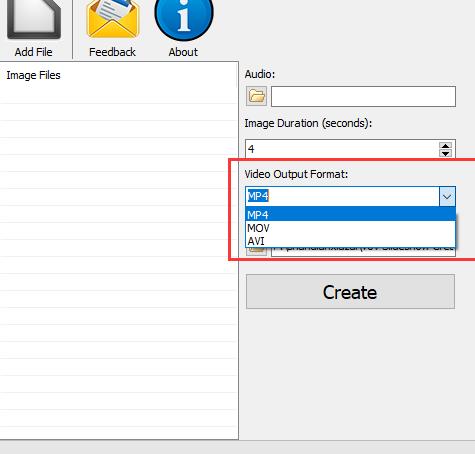Select AVI from the format list

pos(350,241)
